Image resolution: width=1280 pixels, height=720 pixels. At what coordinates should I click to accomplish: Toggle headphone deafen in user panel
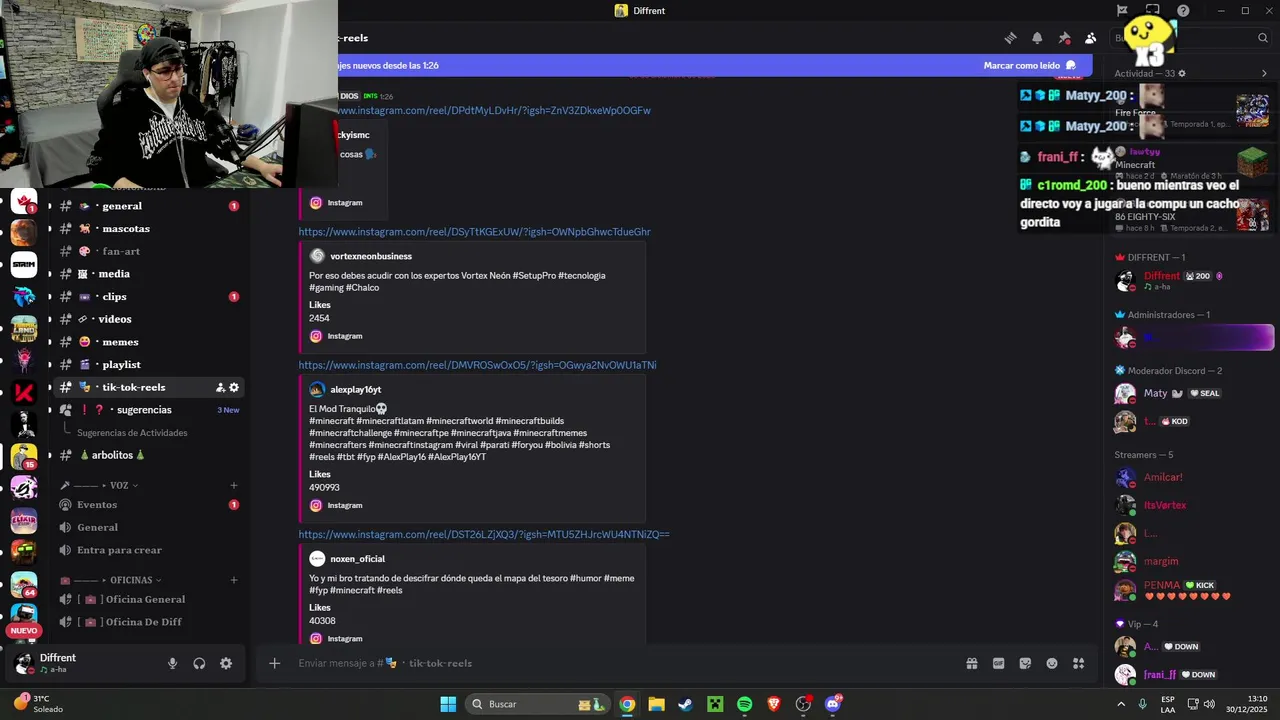tap(199, 663)
